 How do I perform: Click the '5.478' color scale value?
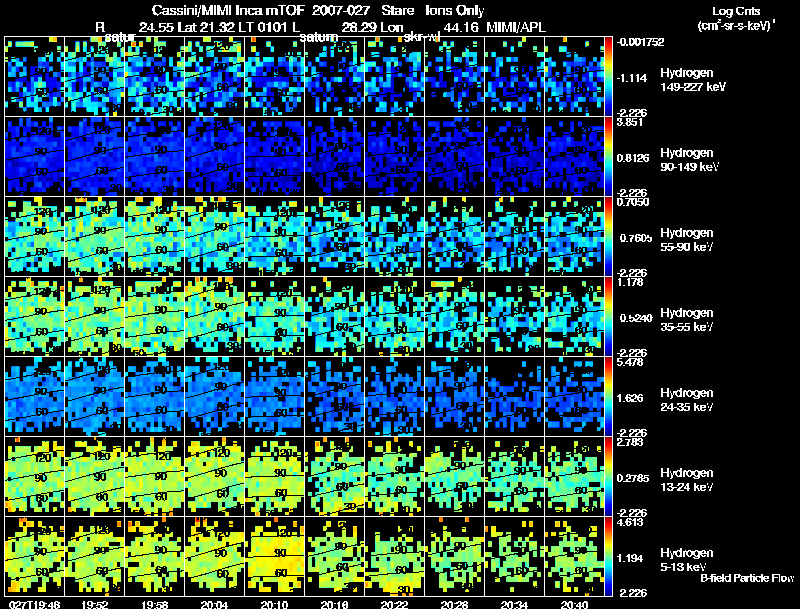pos(630,362)
